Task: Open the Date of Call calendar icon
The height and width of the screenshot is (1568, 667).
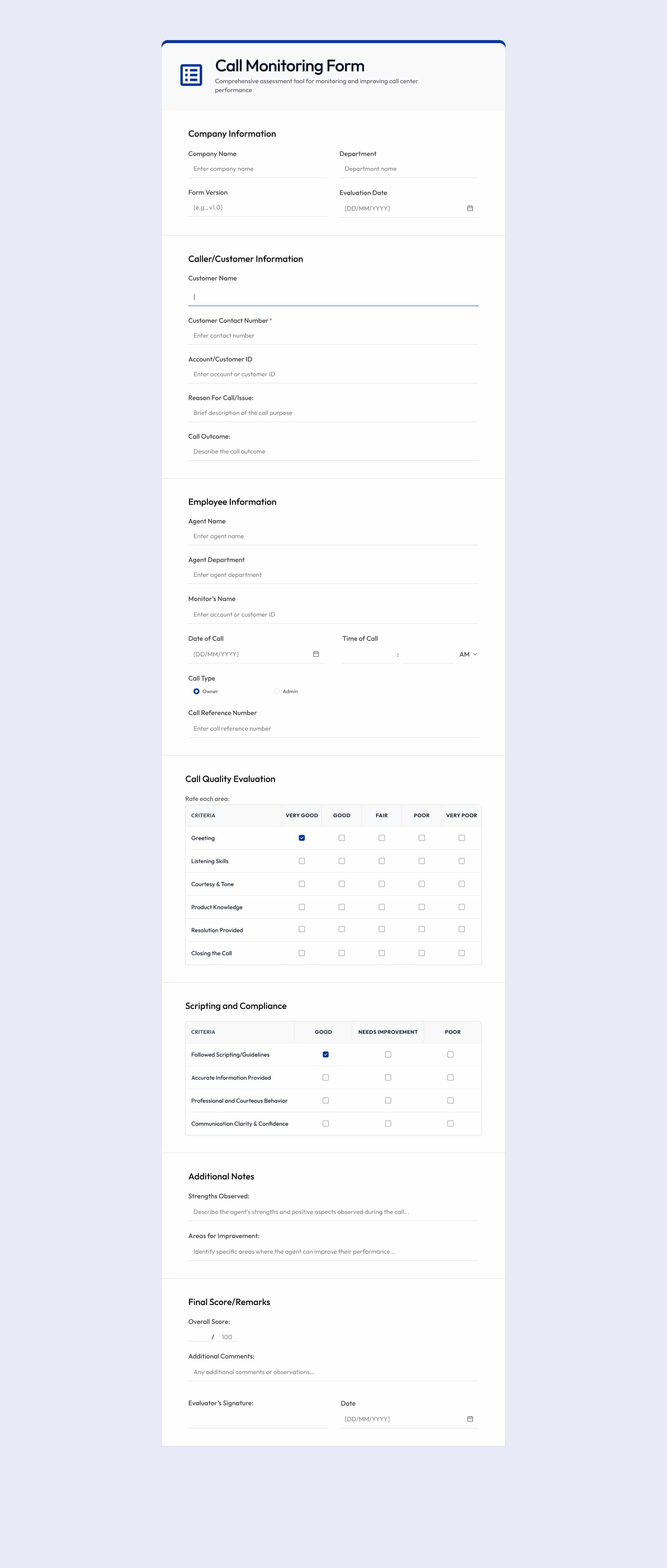Action: [316, 654]
